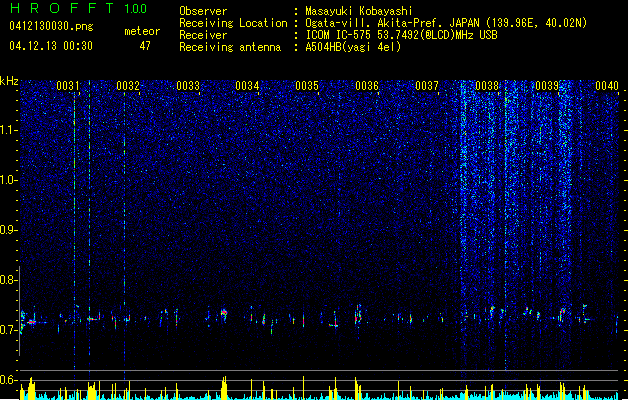Click the 0.6 kHz axis label
This screenshot has width=629, height=400.
(x=8, y=380)
